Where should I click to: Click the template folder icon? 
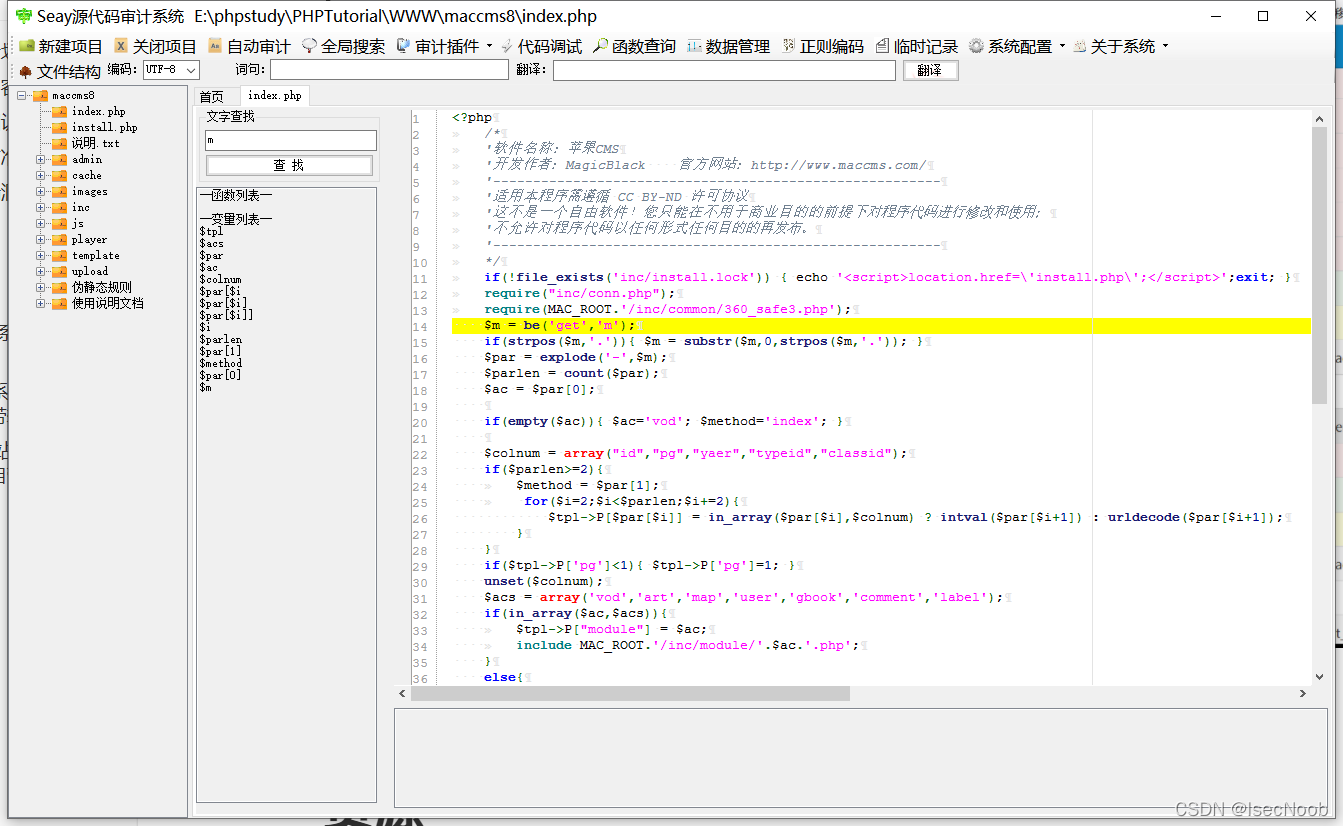click(60, 256)
